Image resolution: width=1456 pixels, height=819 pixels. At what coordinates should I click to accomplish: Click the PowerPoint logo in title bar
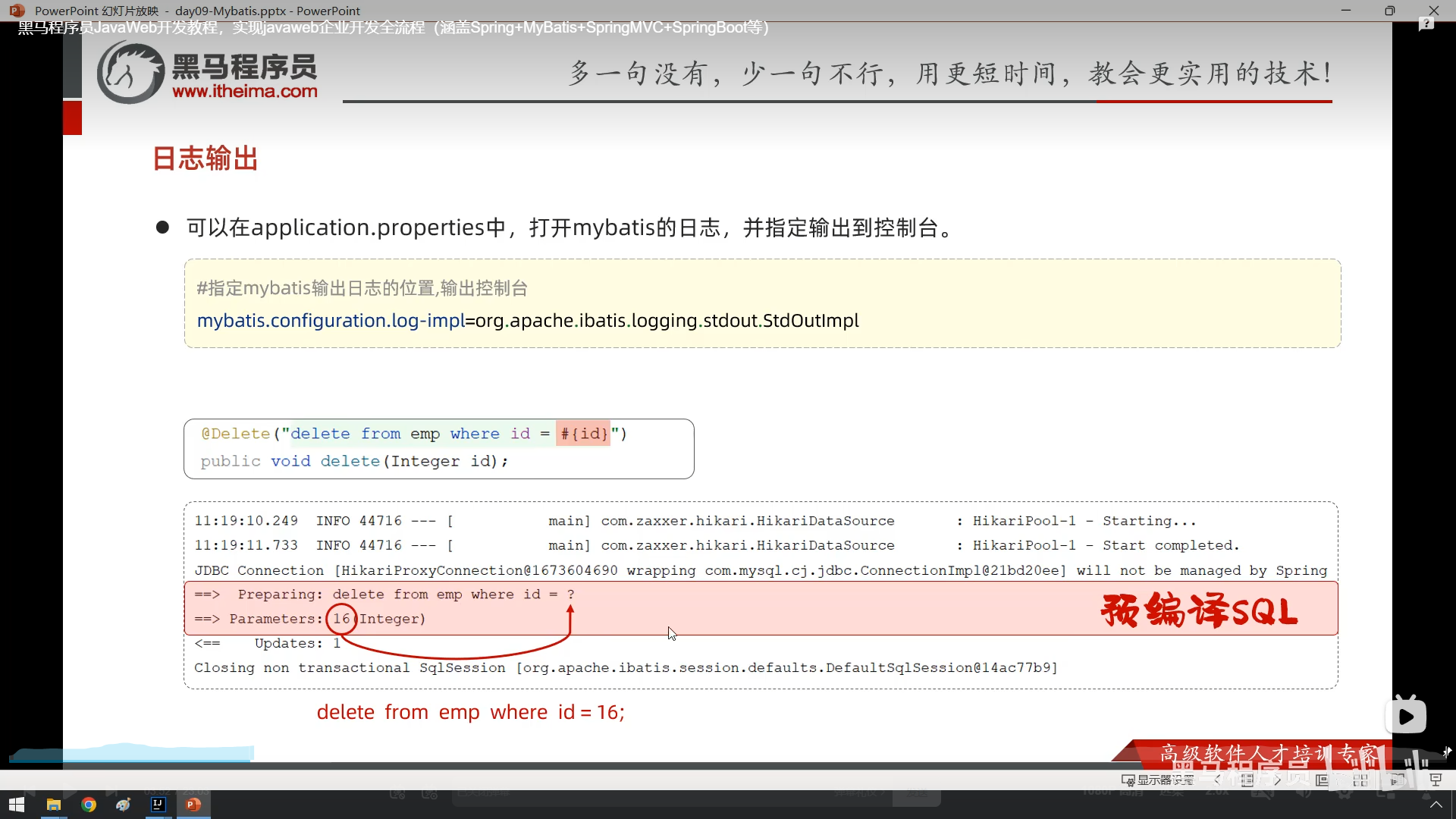17,11
